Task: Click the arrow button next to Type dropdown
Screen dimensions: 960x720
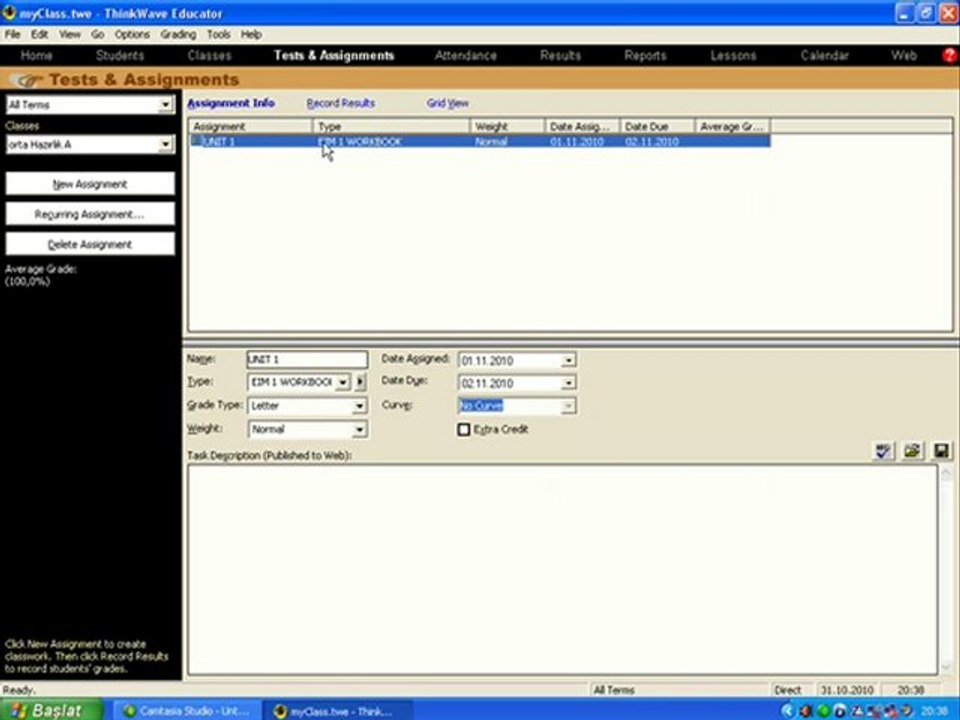Action: point(360,382)
